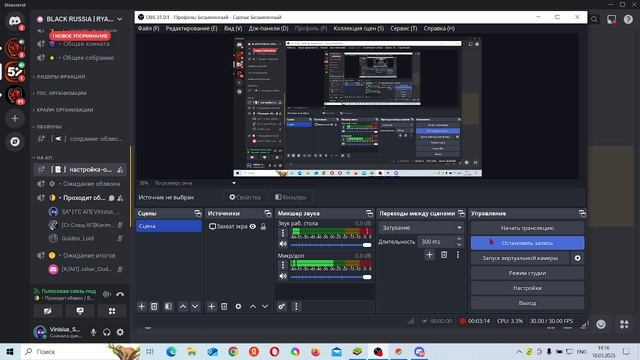Open source properties gear in Источники toolbar
The image size is (640, 360).
tap(238, 306)
